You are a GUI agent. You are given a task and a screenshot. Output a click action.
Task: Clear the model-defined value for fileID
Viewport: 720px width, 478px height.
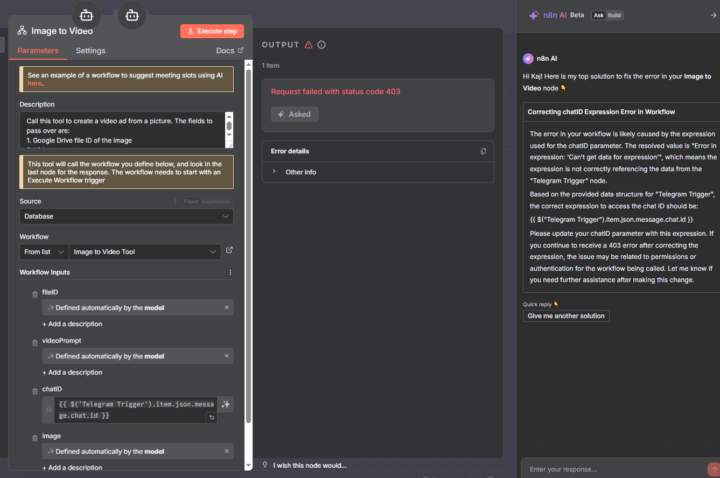[x=227, y=307]
